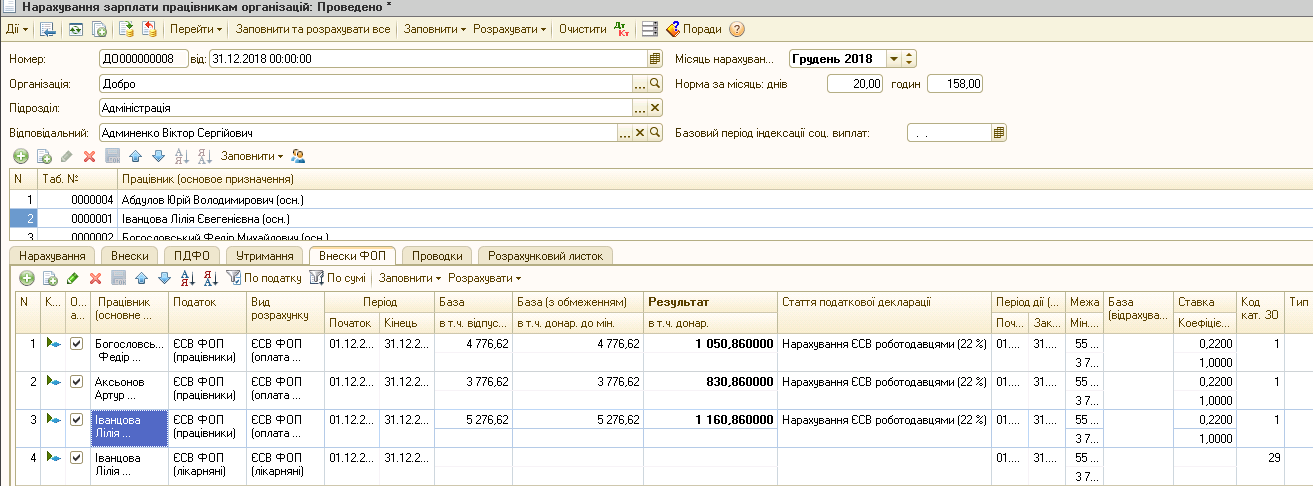Expand the Місяць нарахування dropdown arrow

[895, 59]
